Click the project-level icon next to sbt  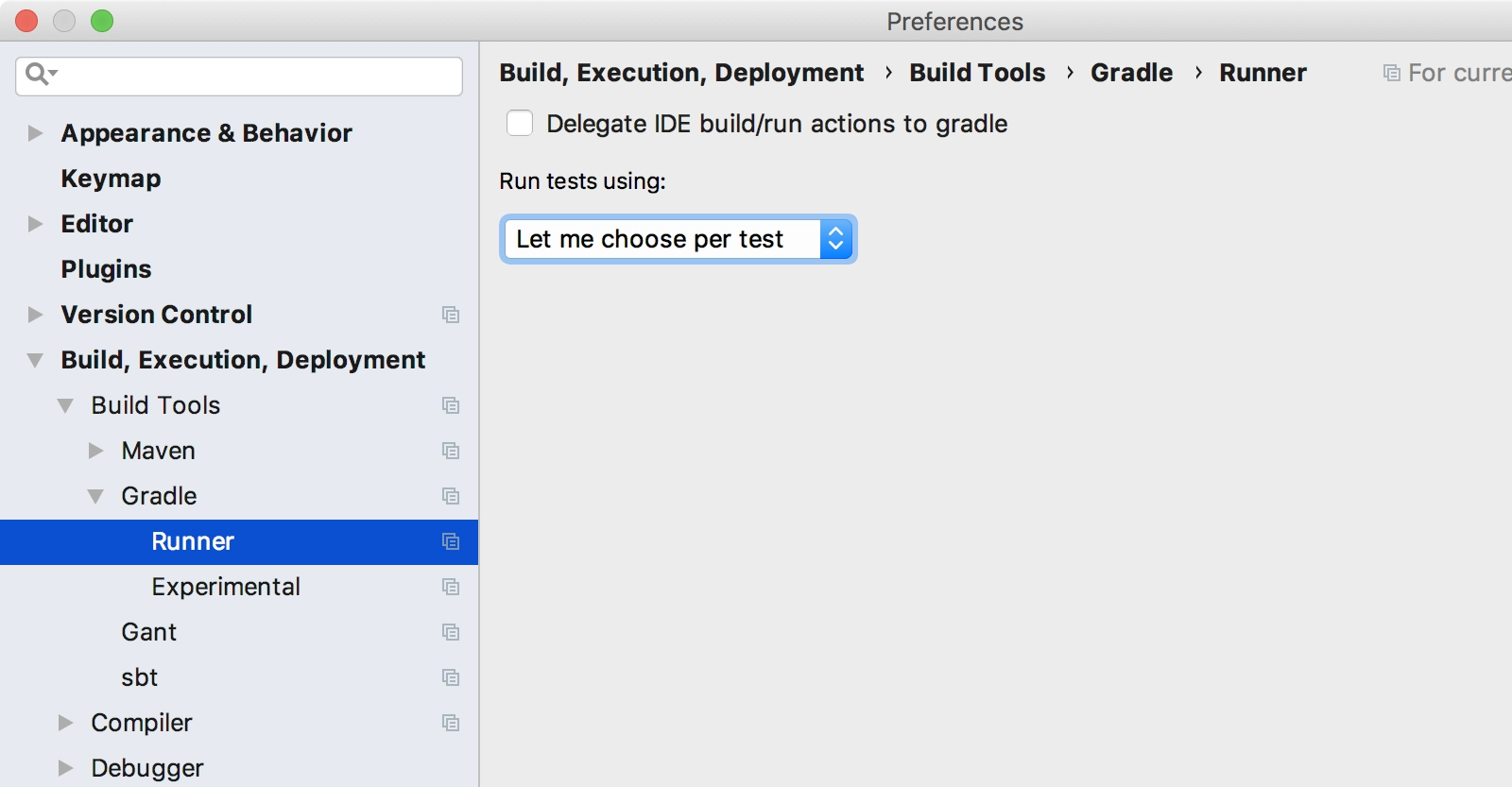click(x=451, y=677)
